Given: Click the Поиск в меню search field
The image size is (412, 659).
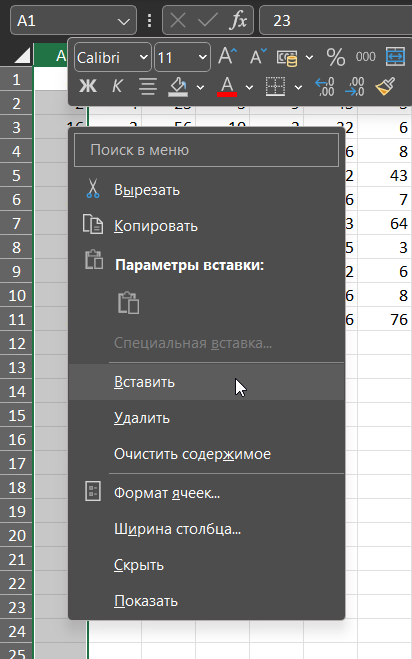Looking at the screenshot, I should (x=206, y=150).
